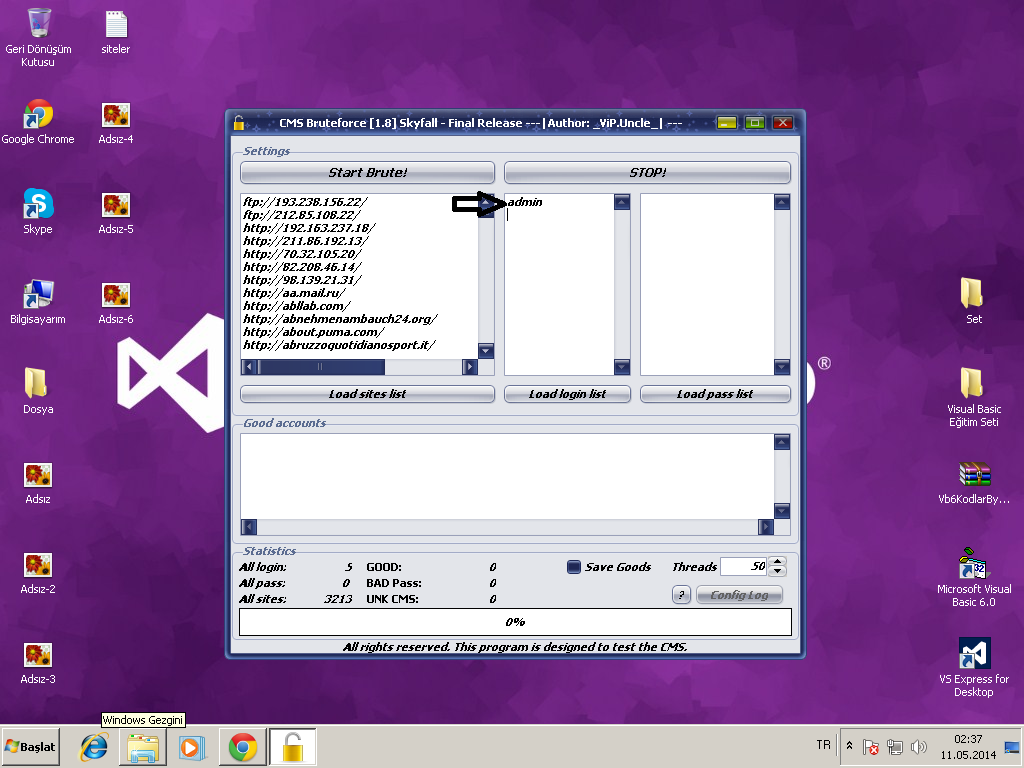Image resolution: width=1024 pixels, height=768 pixels.
Task: Click the Threads value field
Action: coord(744,566)
